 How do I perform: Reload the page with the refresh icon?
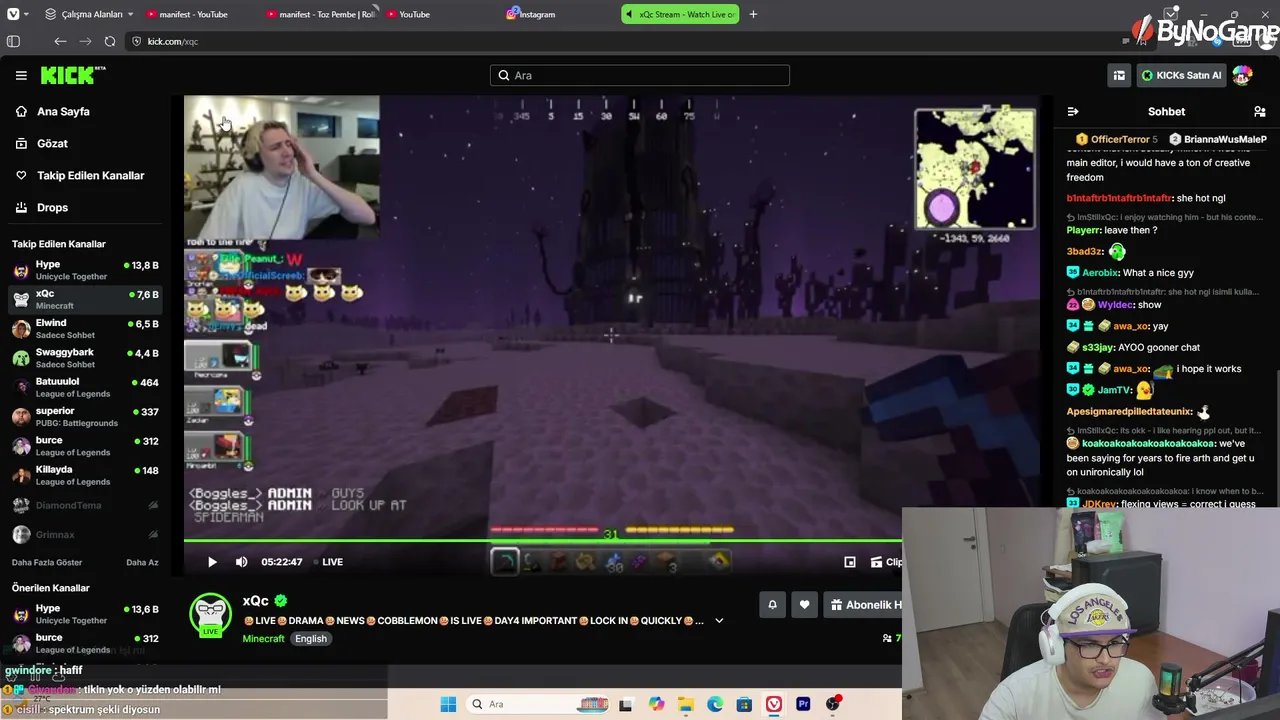tap(110, 41)
